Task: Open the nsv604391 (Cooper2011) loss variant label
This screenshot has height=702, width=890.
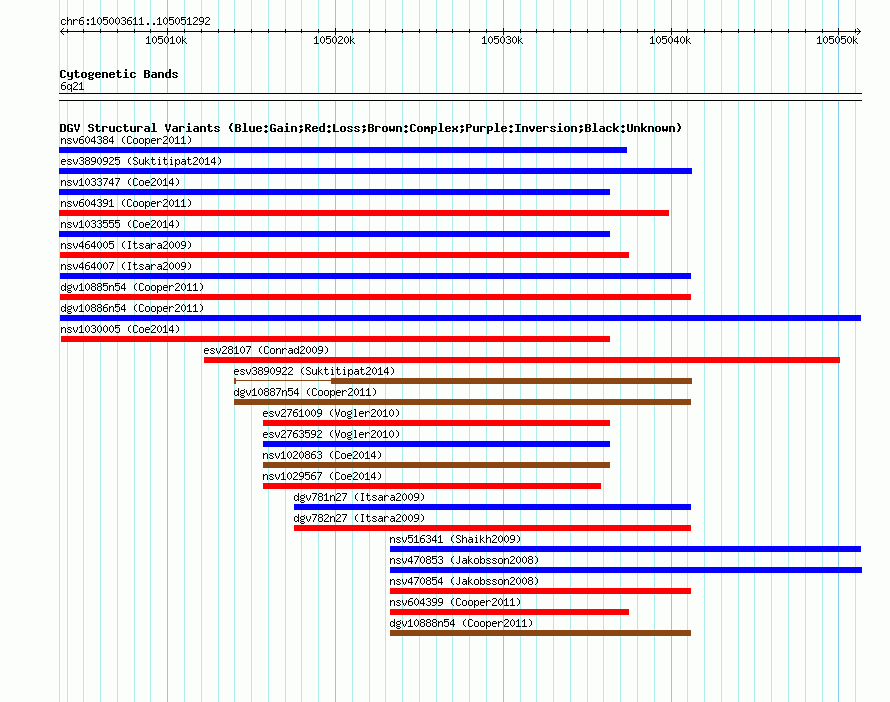Action: pyautogui.click(x=126, y=203)
